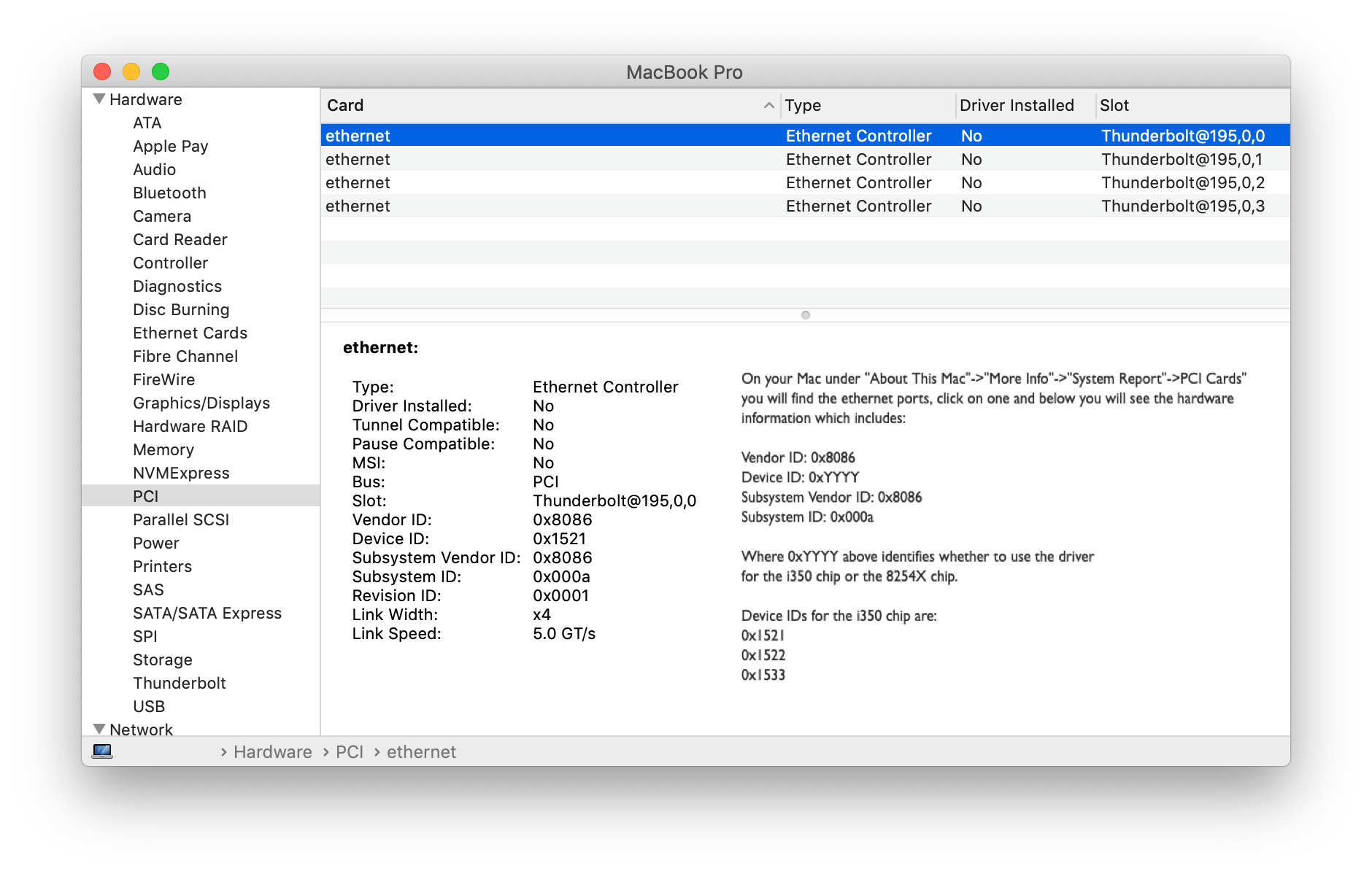
Task: Click ethernet in the bottom path bar
Action: pyautogui.click(x=422, y=751)
